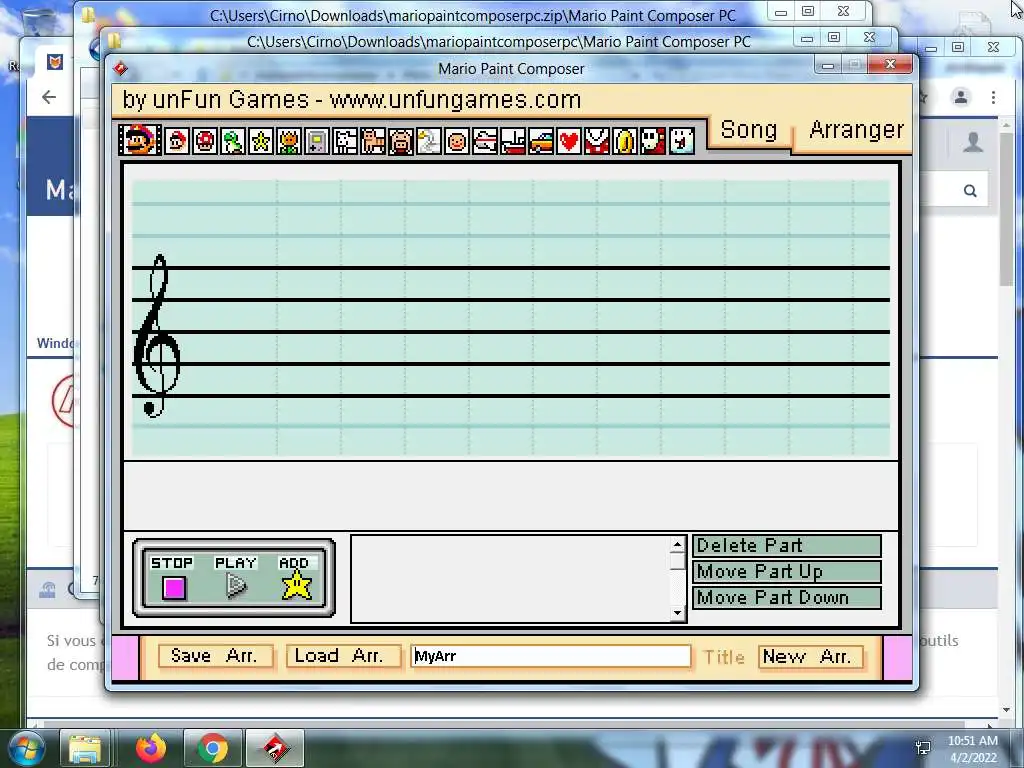Click the parts list scroll down arrow
The image size is (1024, 768).
click(x=677, y=613)
